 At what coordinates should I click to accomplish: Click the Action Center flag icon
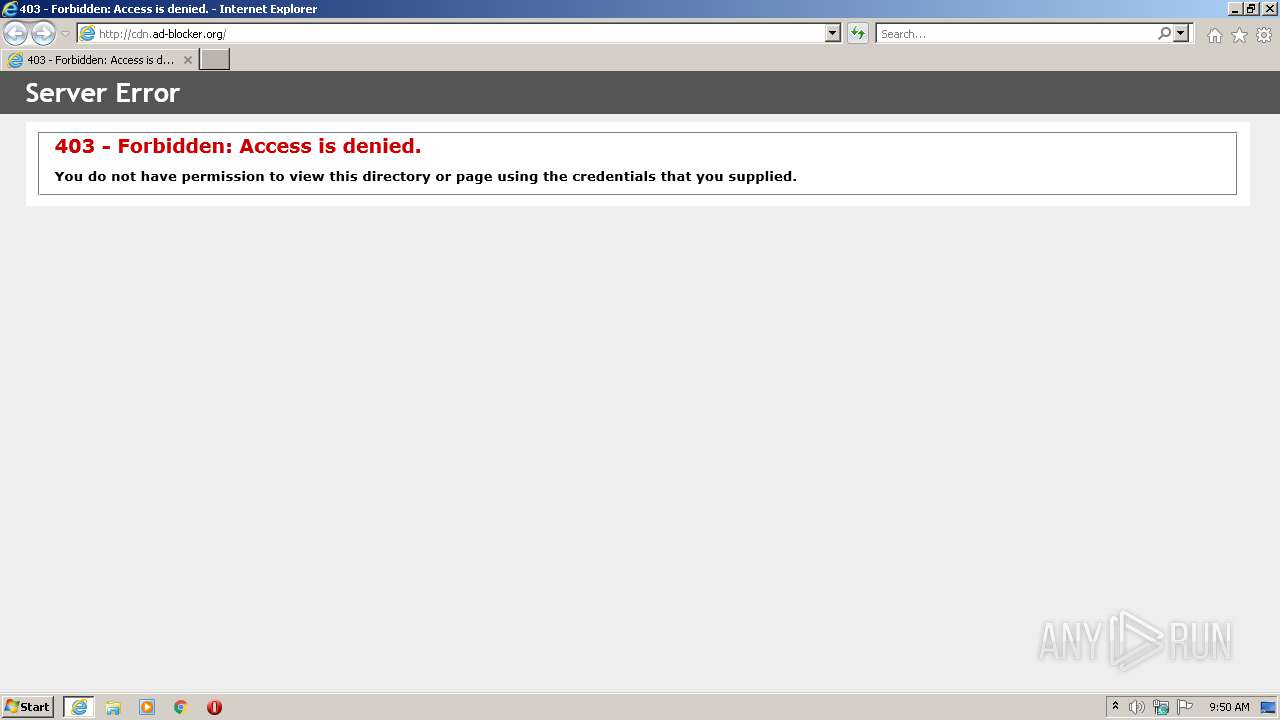coord(1185,707)
